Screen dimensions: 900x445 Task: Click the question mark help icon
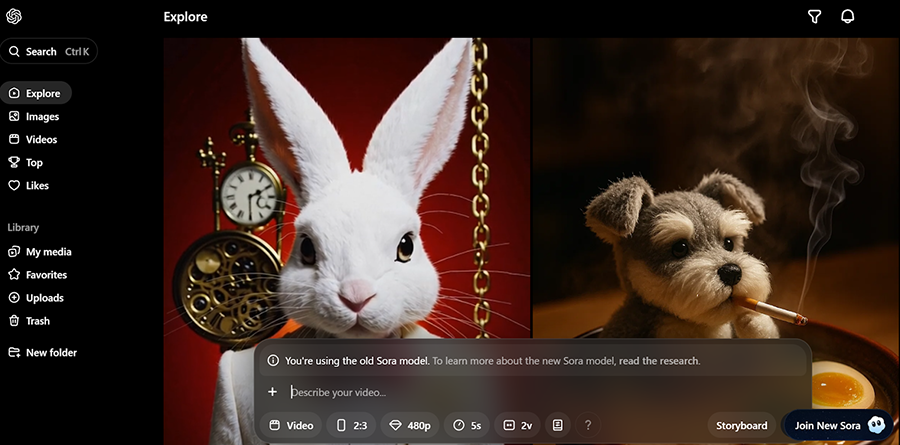coord(588,425)
